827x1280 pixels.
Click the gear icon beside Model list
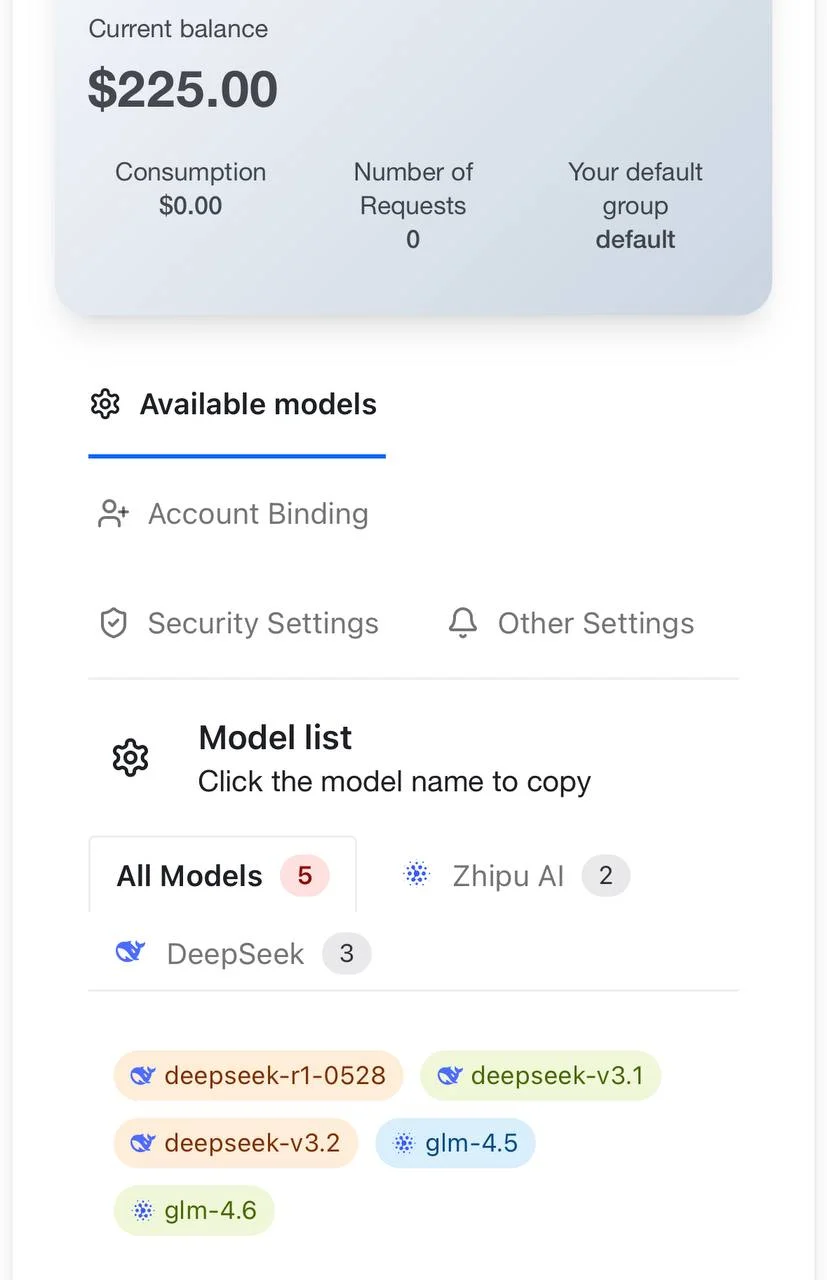click(x=130, y=758)
